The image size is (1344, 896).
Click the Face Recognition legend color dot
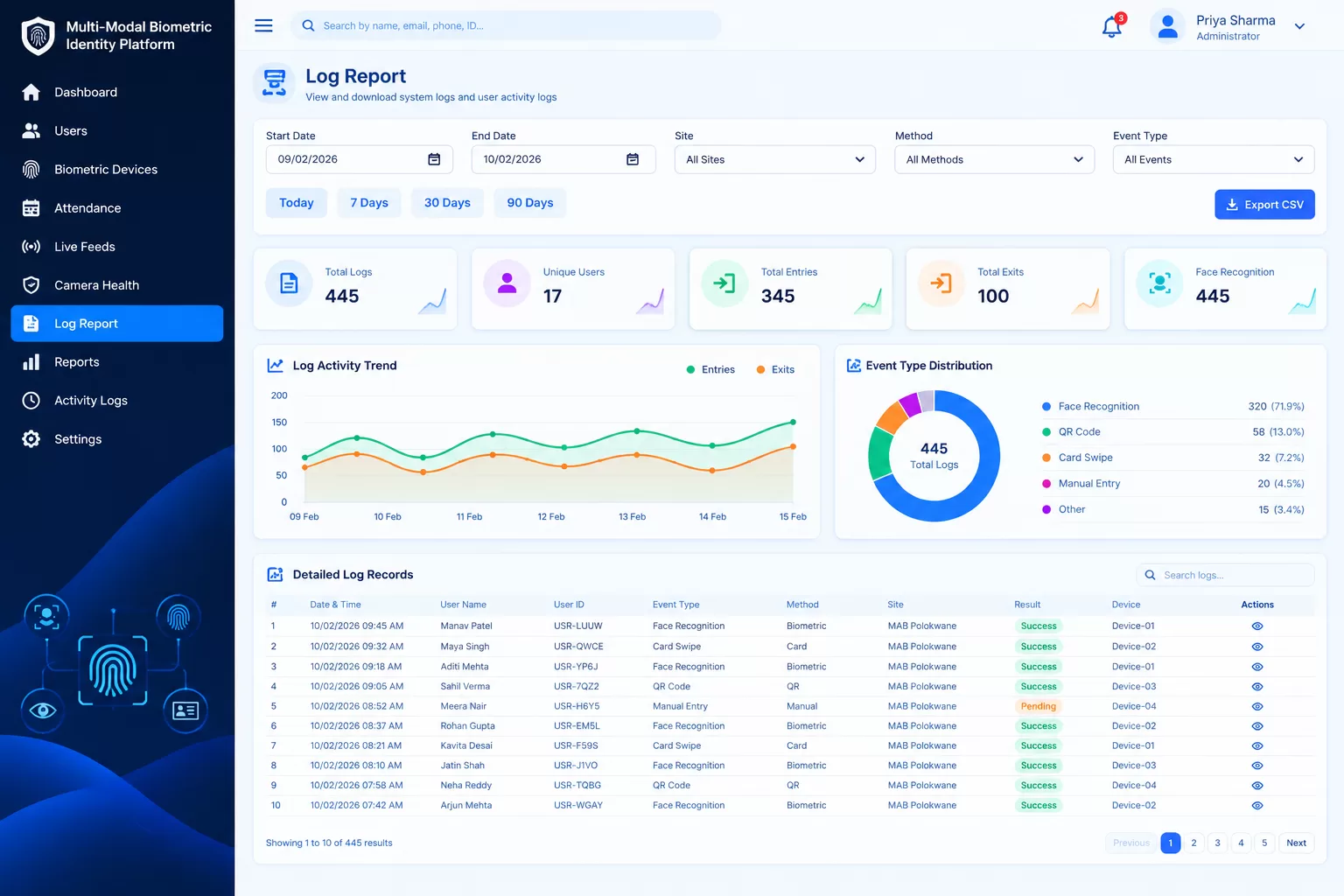point(1046,407)
